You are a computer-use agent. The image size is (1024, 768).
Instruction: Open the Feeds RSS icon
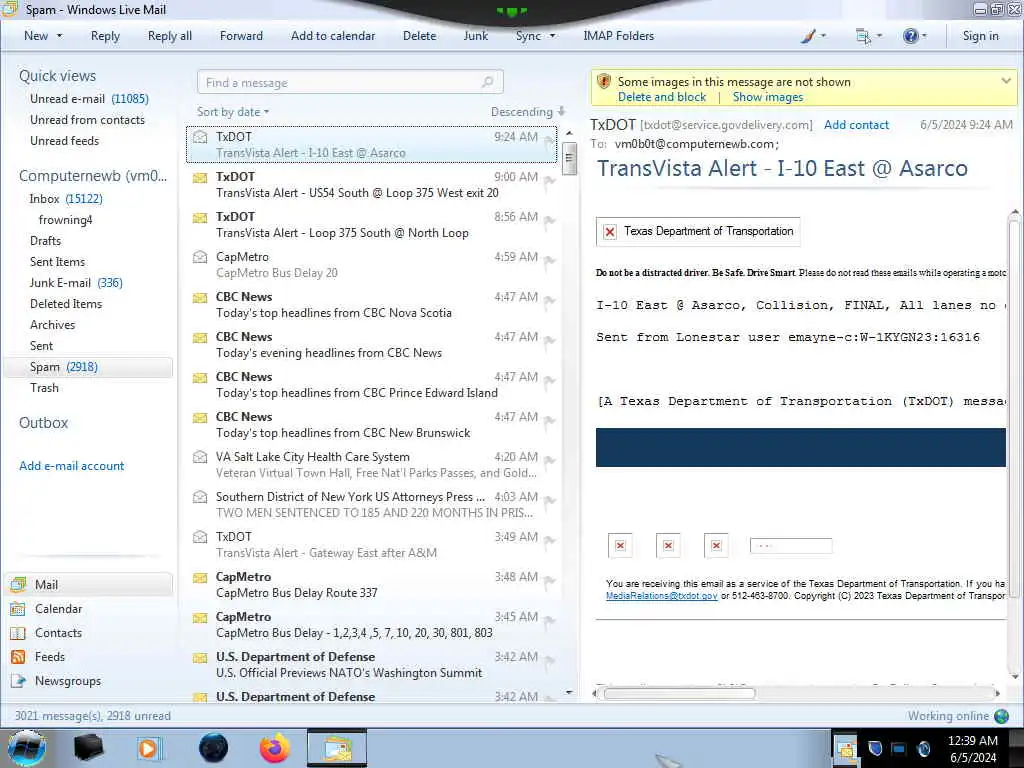click(x=18, y=657)
